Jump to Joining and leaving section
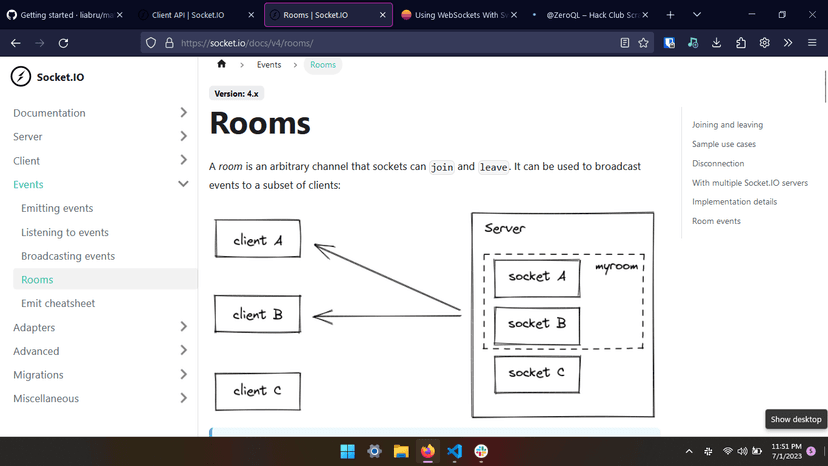 tap(727, 125)
